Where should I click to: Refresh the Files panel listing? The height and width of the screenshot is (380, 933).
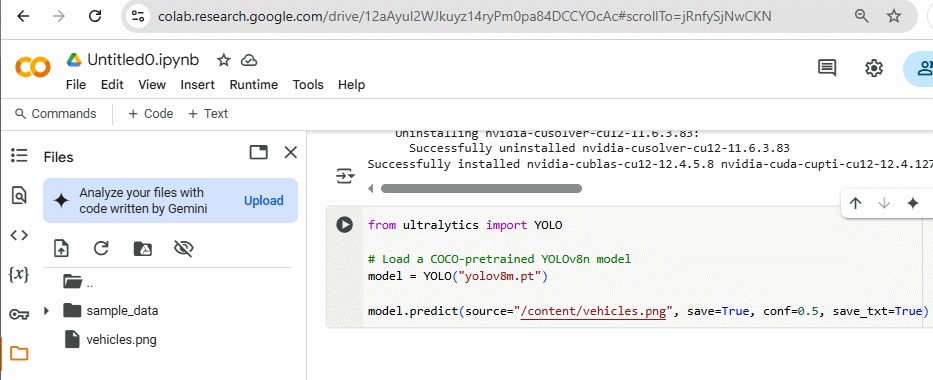click(101, 249)
